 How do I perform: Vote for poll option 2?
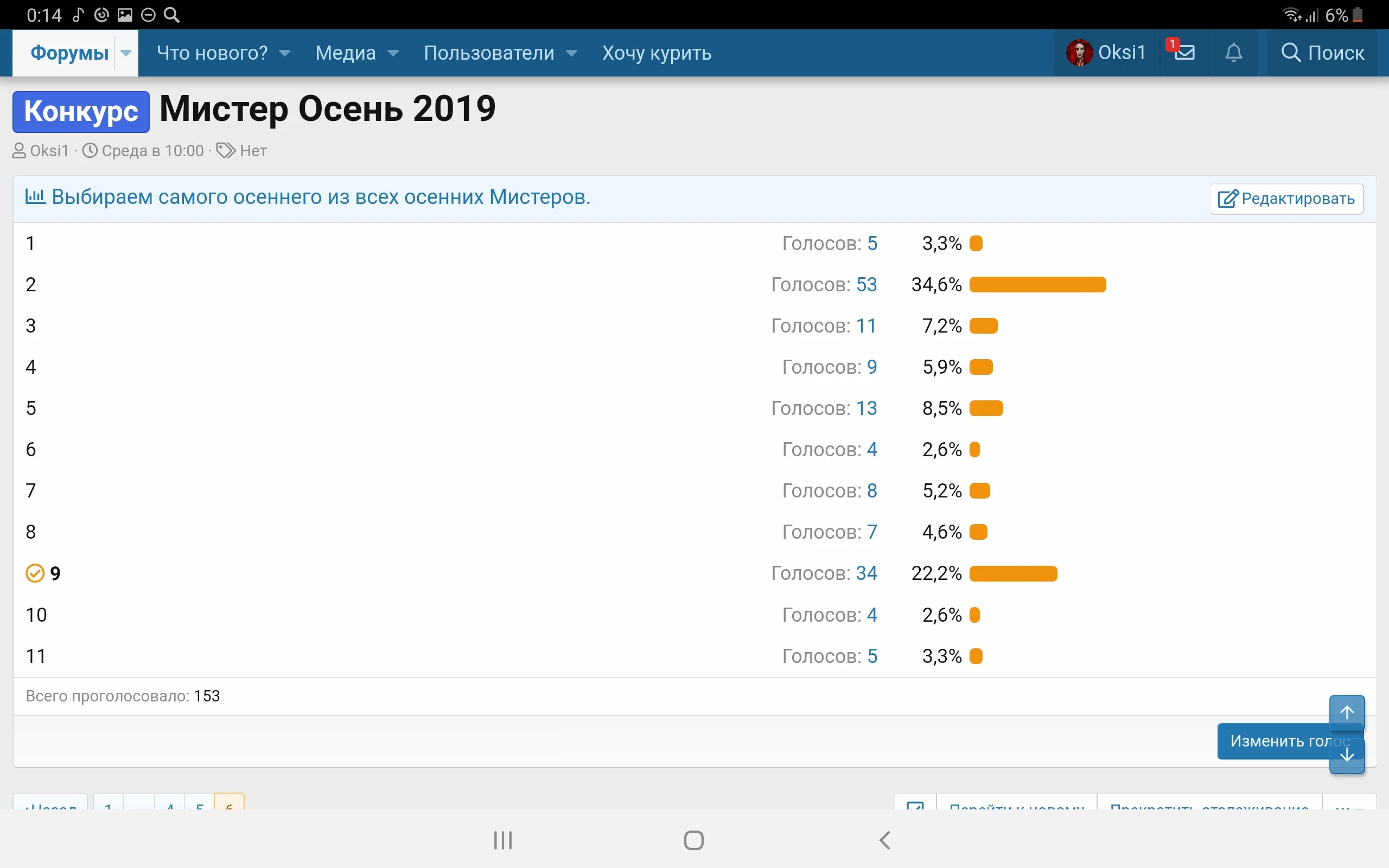30,284
